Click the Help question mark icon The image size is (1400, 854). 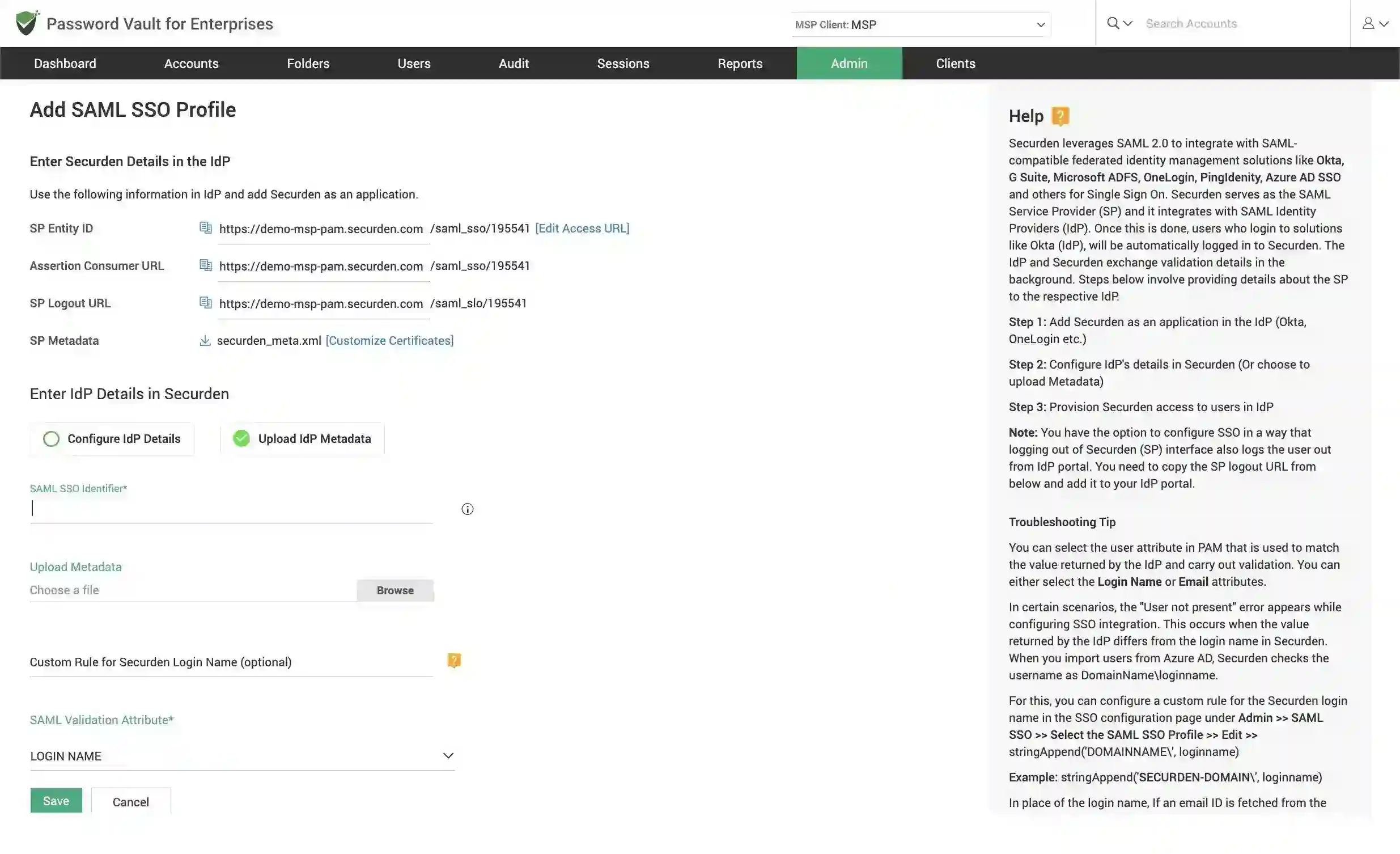pos(1060,115)
